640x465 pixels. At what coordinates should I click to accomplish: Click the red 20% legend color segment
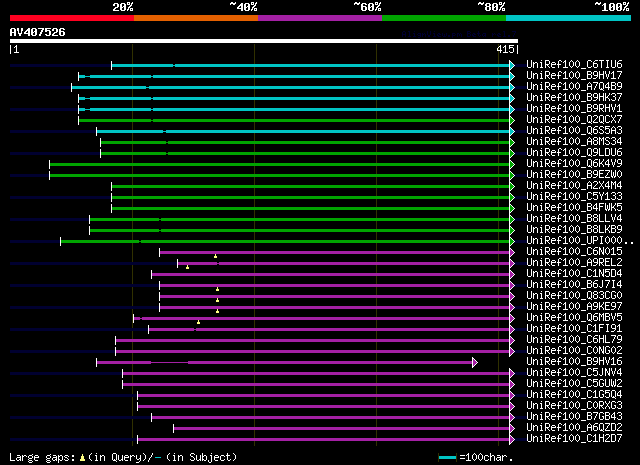click(72, 18)
